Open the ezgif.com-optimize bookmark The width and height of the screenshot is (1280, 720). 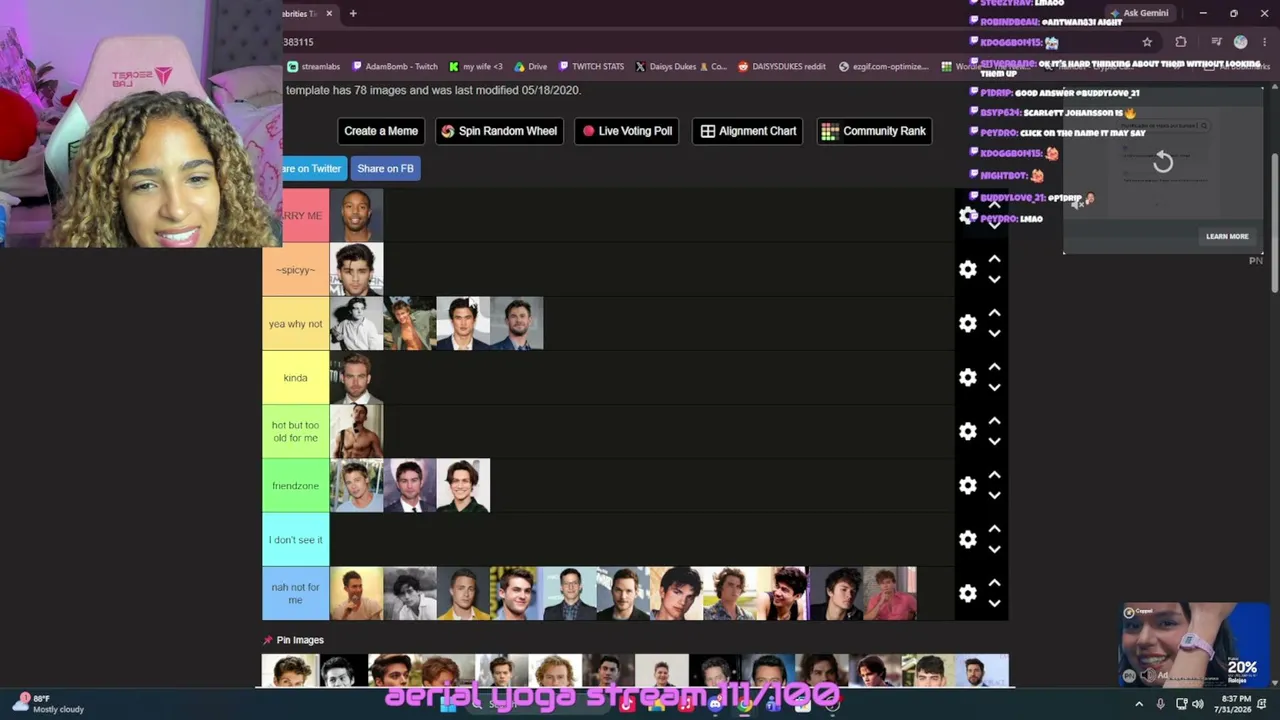pyautogui.click(x=884, y=67)
